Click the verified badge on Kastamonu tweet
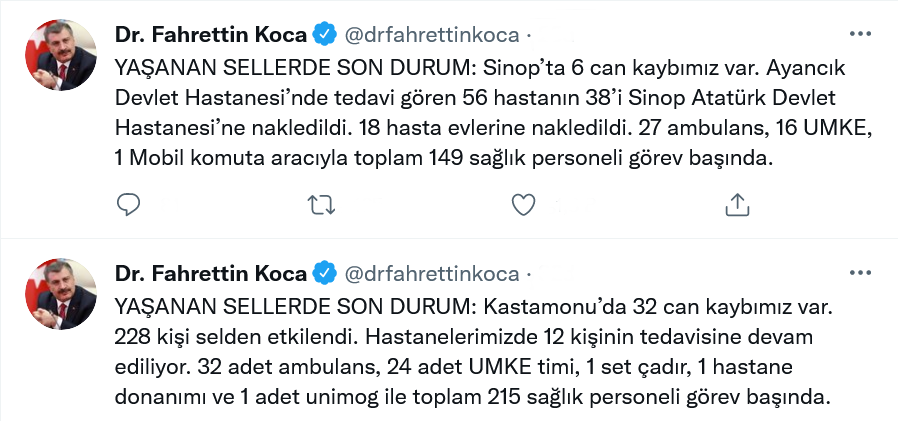The width and height of the screenshot is (898, 421). pos(325,273)
